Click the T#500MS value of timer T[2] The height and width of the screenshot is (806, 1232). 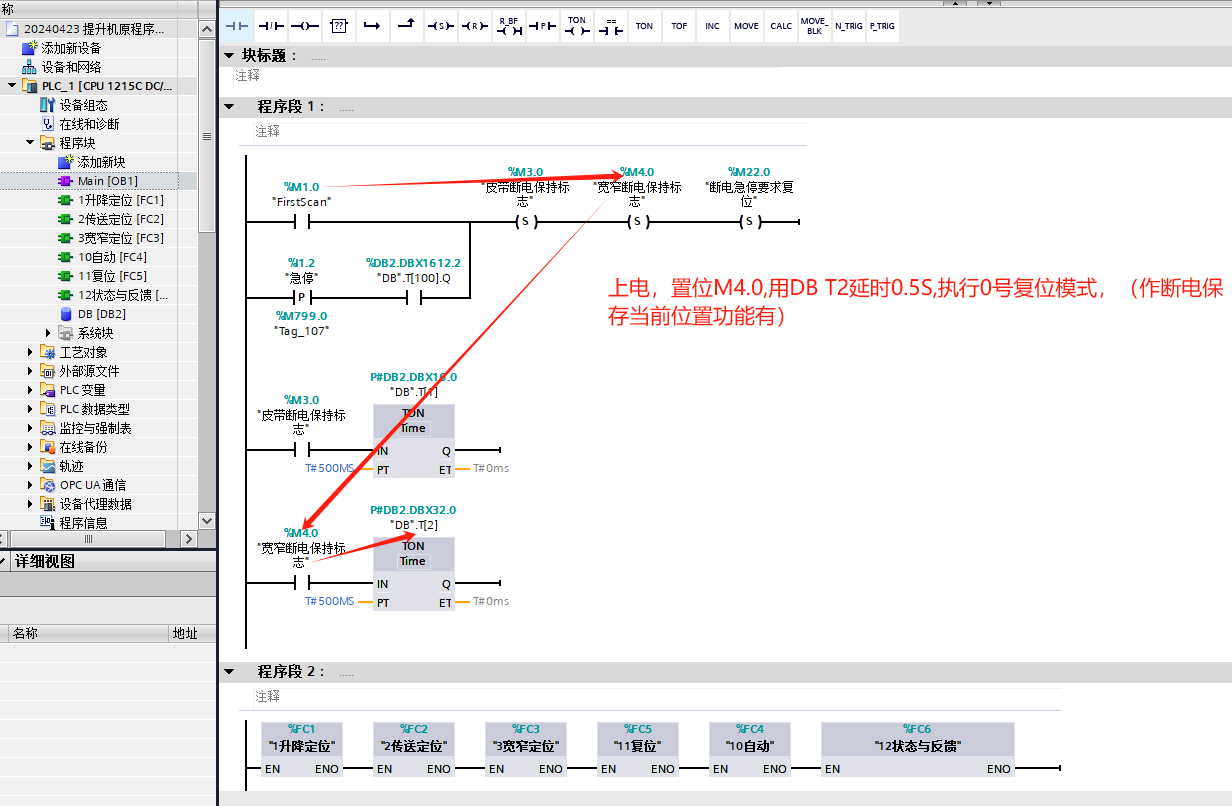click(329, 601)
